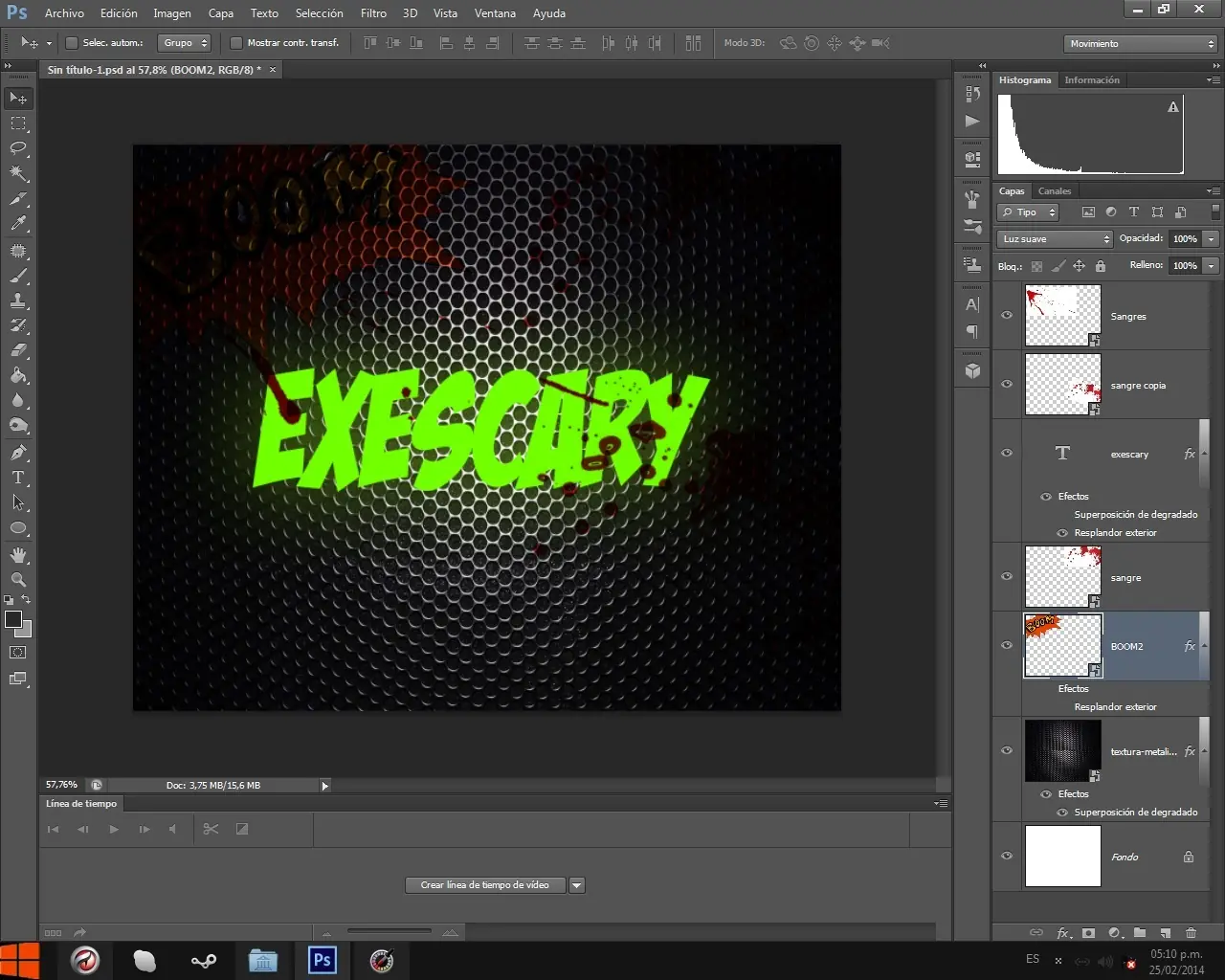Open the Character panel icon
The image size is (1225, 980).
pos(972,305)
